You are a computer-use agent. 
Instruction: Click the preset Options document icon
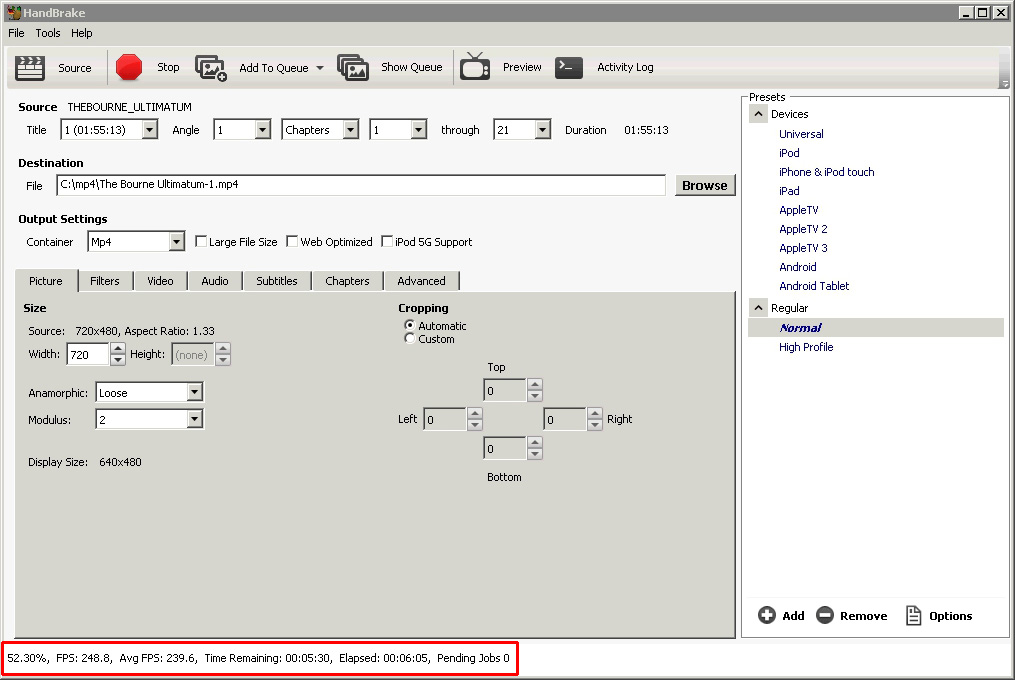913,615
